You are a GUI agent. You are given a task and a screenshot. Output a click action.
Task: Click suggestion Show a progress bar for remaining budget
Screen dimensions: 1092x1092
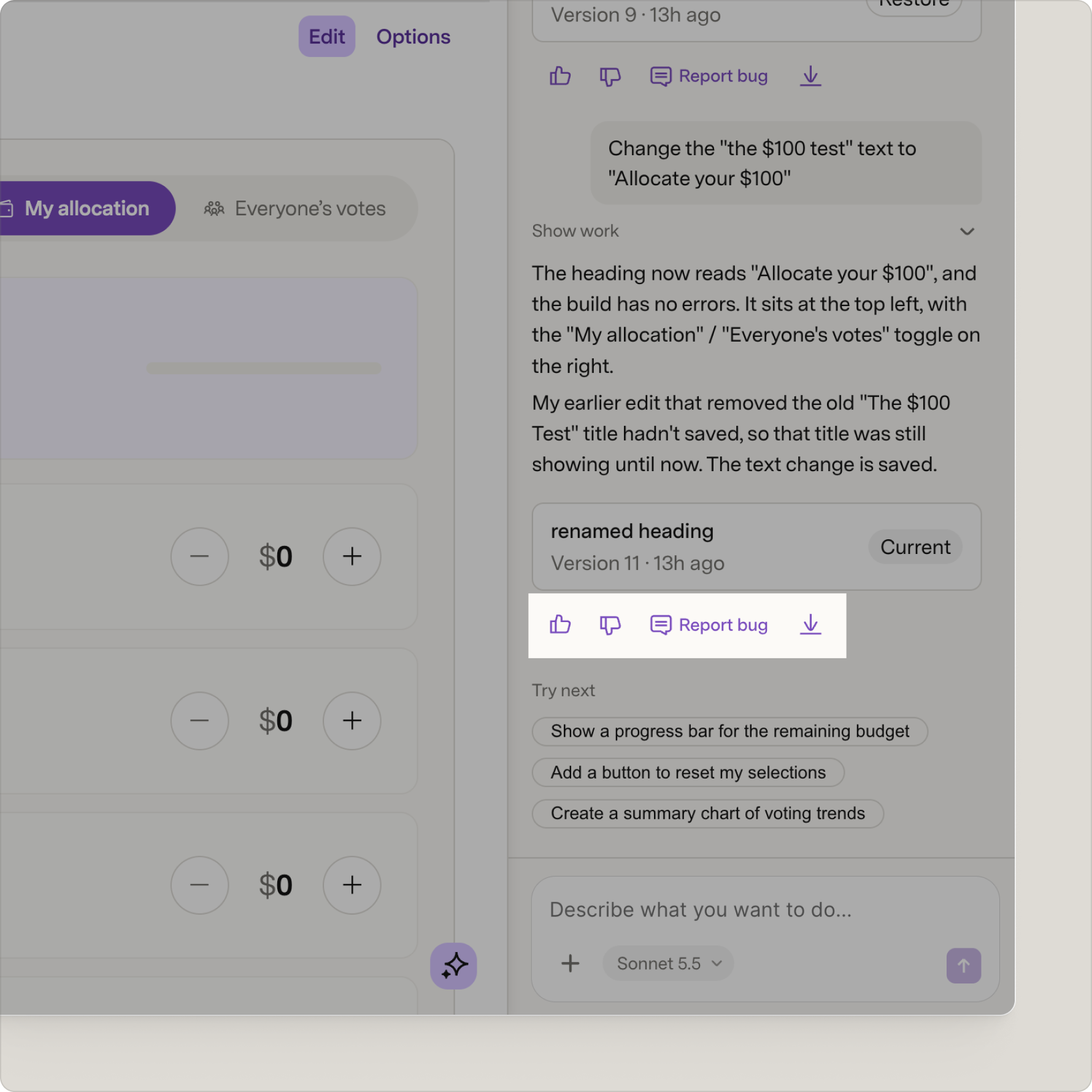pos(729,731)
